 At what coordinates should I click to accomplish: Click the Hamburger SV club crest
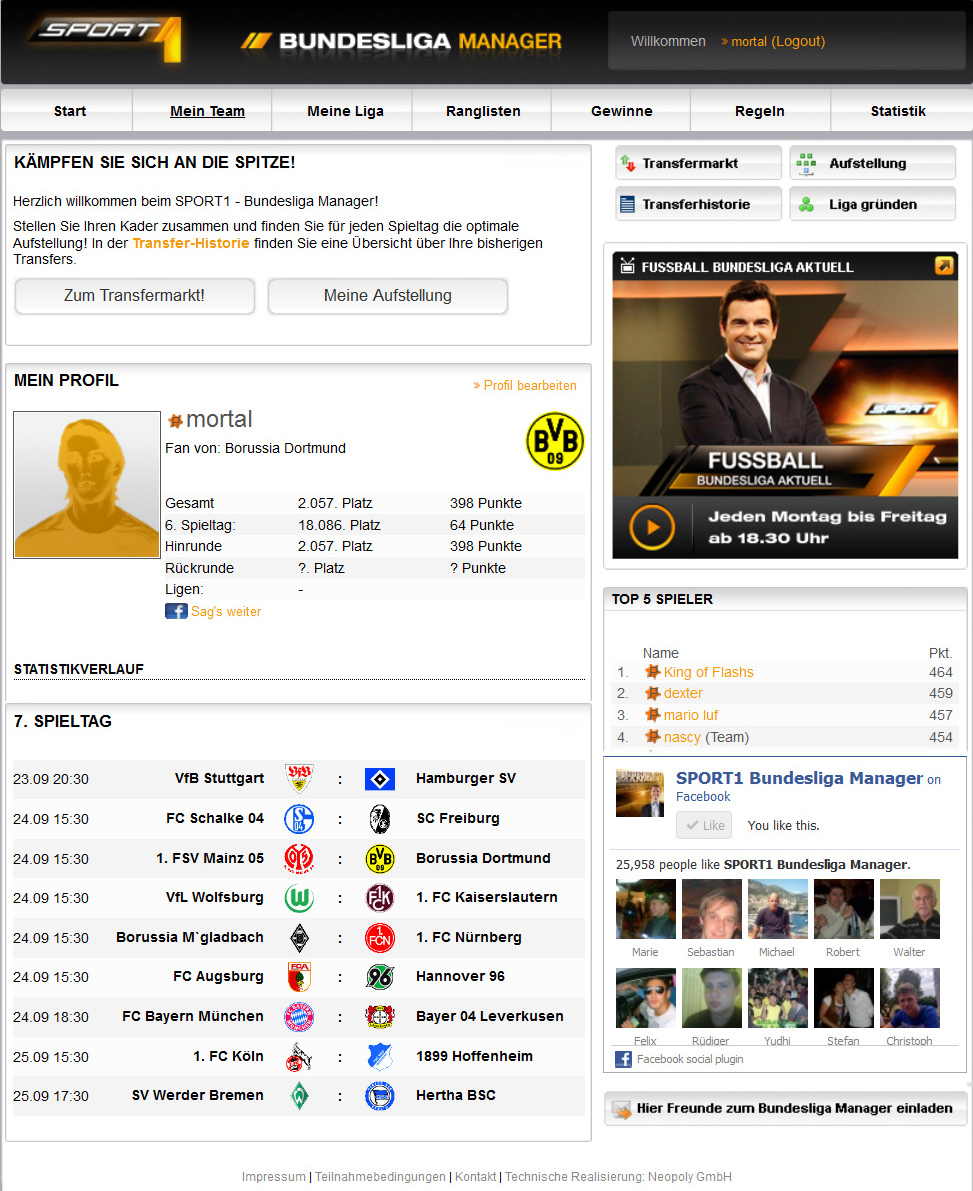coord(380,779)
